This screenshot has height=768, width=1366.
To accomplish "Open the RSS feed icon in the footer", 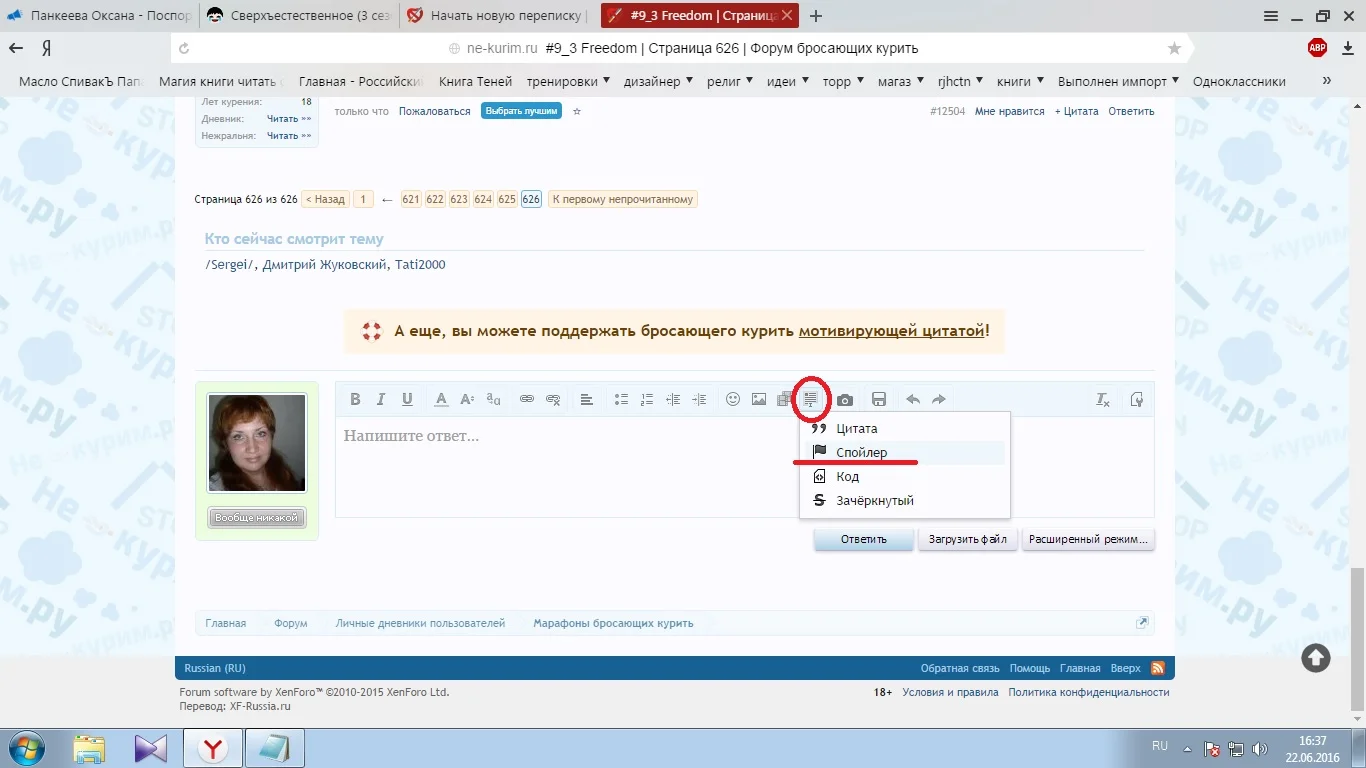I will pyautogui.click(x=1157, y=668).
